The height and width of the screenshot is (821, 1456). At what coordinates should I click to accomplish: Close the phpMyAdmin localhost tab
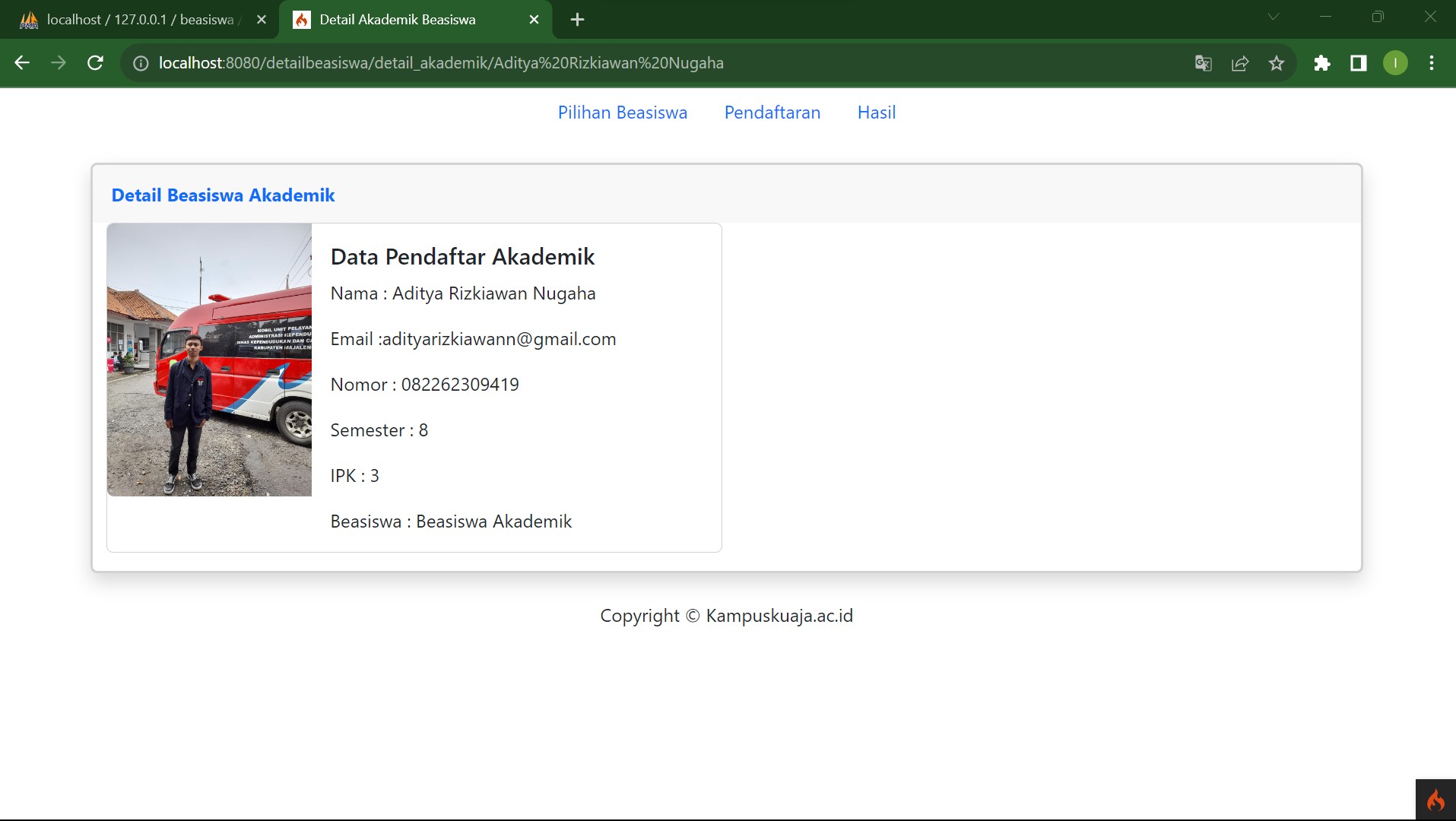pyautogui.click(x=262, y=20)
